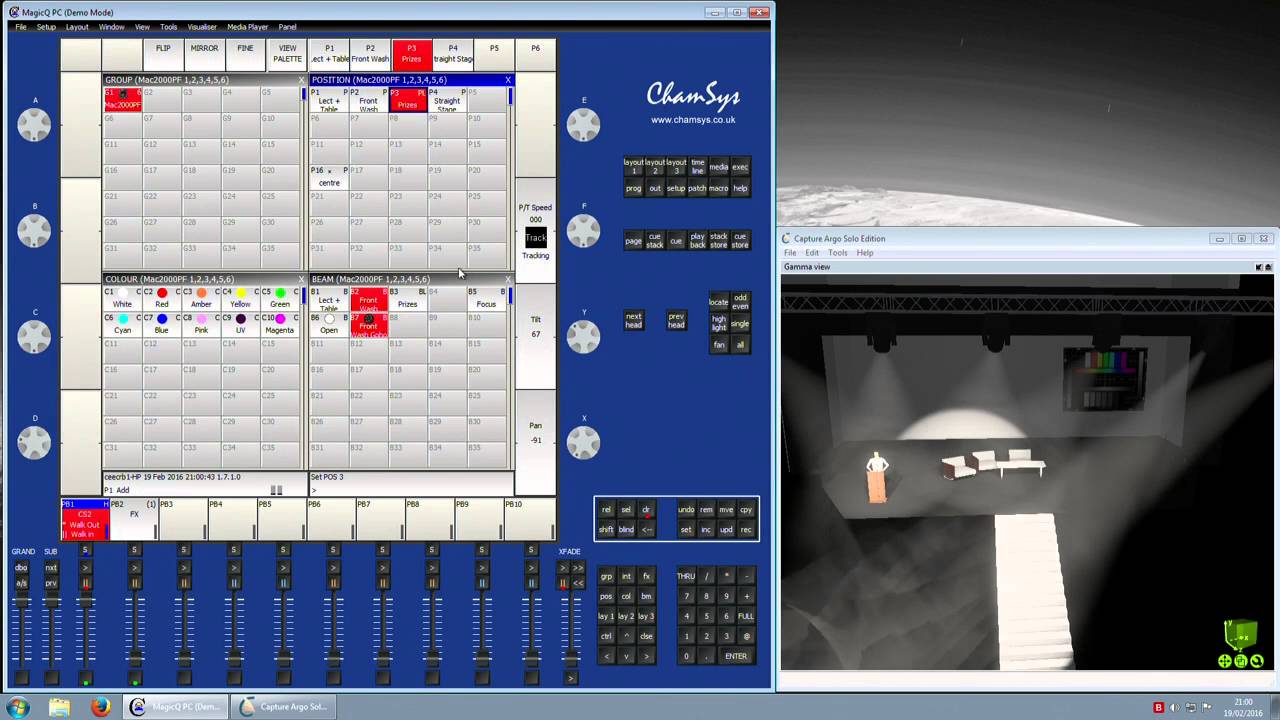Click the prev head button
Viewport: 1280px width, 720px height.
[676, 321]
